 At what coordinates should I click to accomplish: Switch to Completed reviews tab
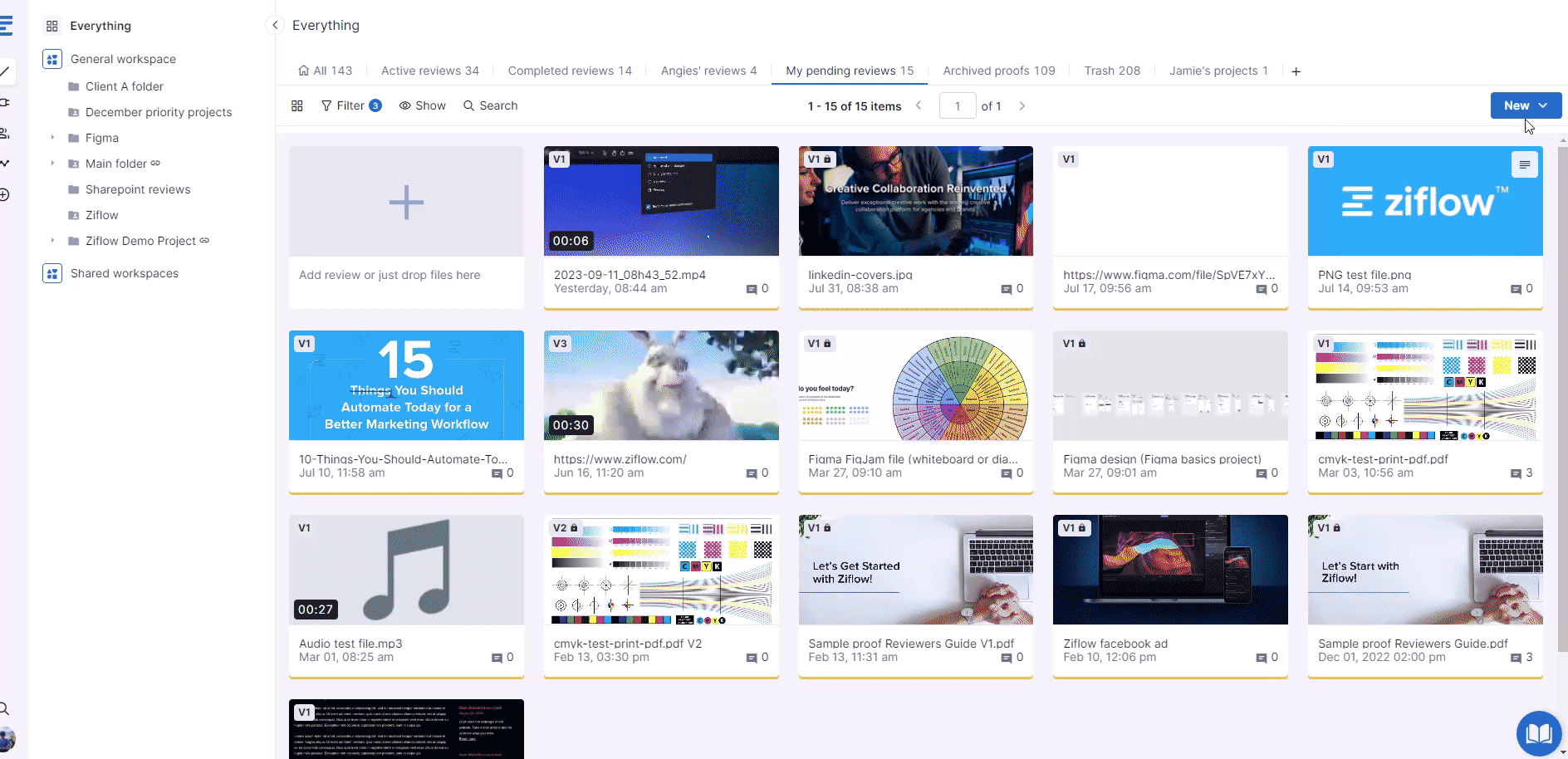[570, 71]
